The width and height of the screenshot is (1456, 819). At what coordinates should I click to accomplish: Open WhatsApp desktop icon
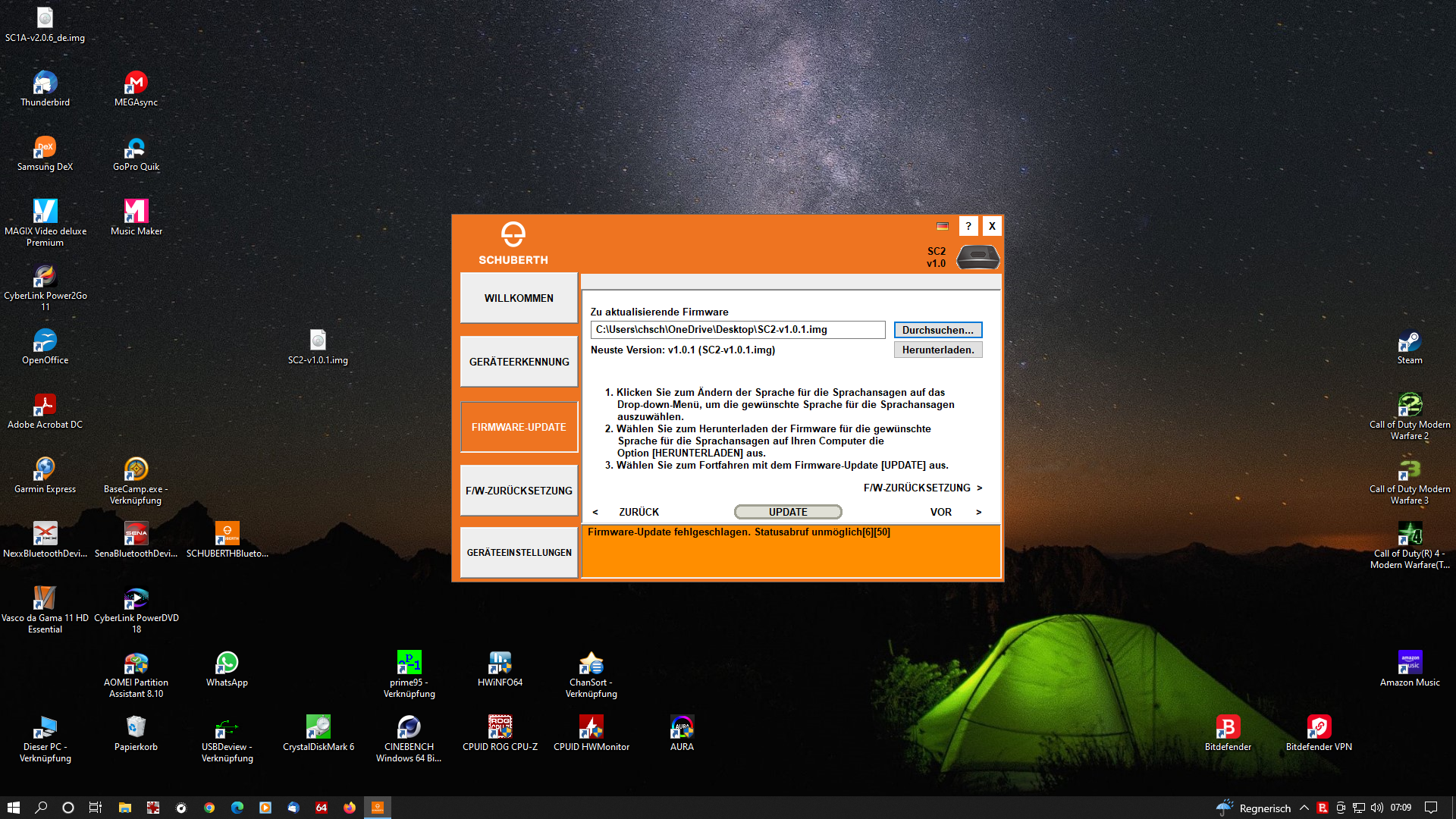click(x=227, y=669)
